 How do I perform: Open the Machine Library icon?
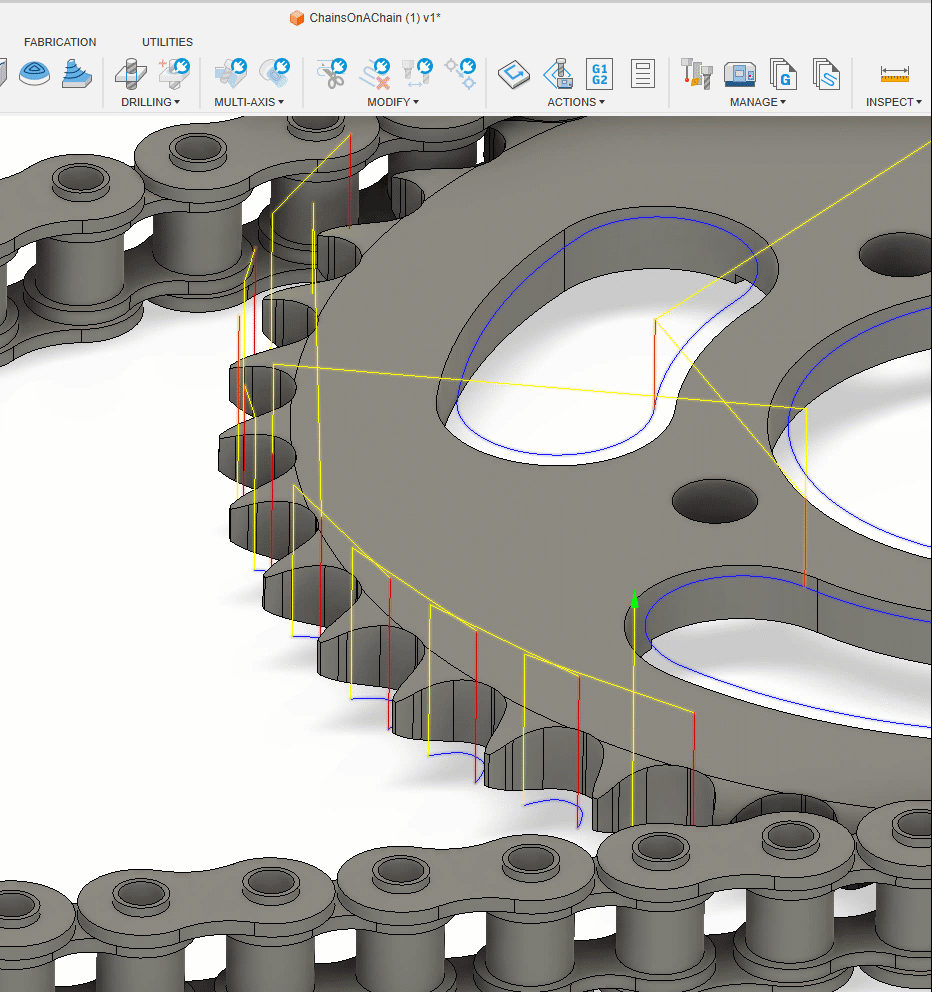click(x=740, y=73)
